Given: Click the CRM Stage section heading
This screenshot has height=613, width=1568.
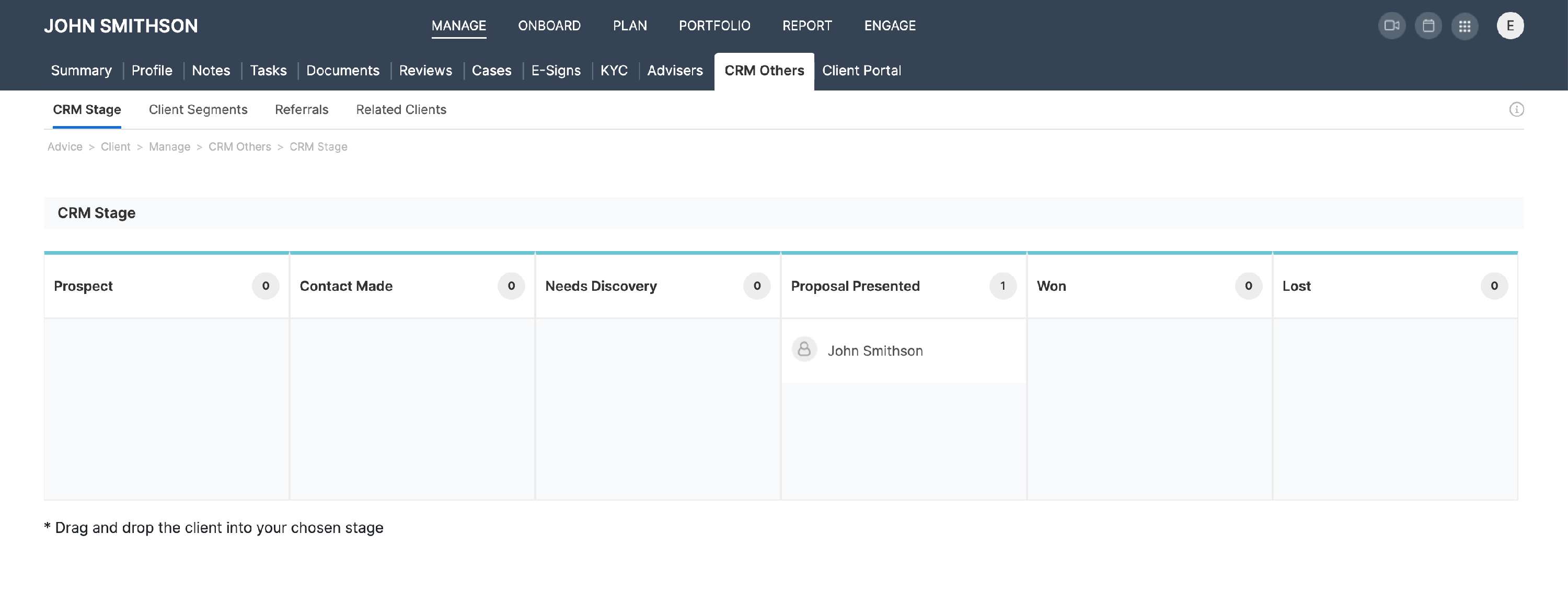Looking at the screenshot, I should (96, 213).
